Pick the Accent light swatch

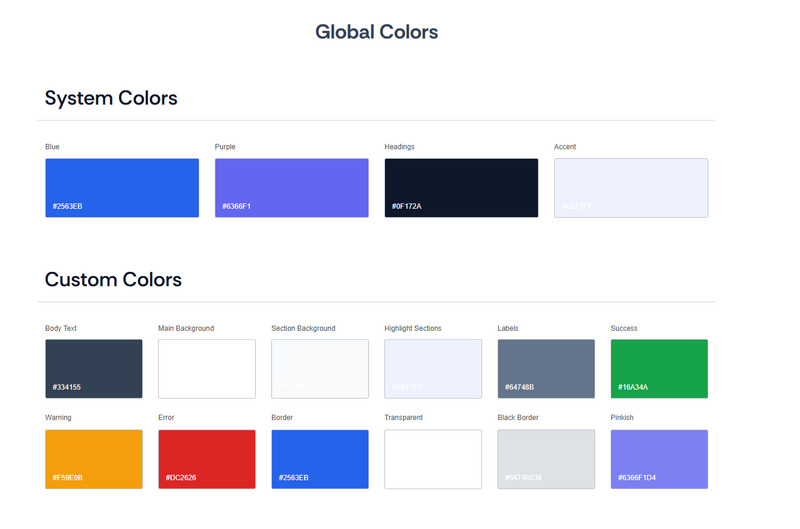point(631,188)
